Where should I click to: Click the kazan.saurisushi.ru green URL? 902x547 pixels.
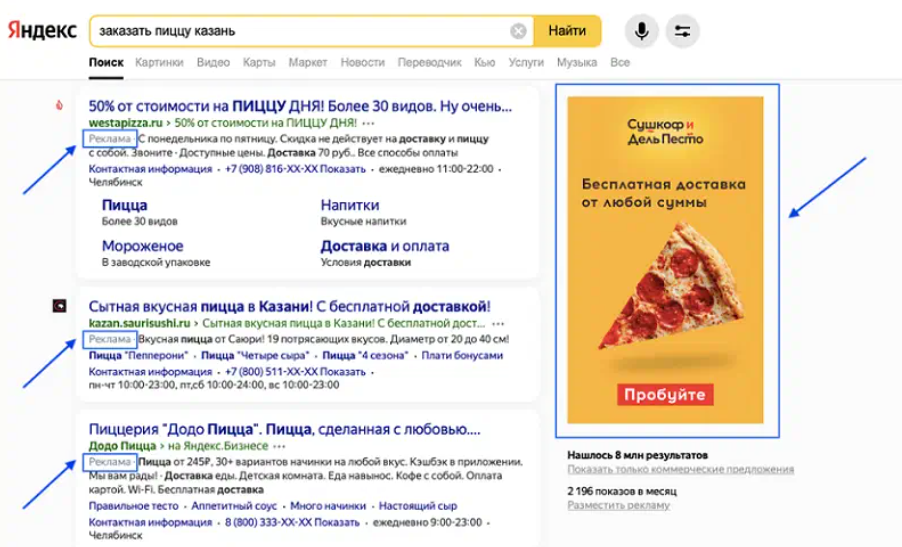[139, 324]
